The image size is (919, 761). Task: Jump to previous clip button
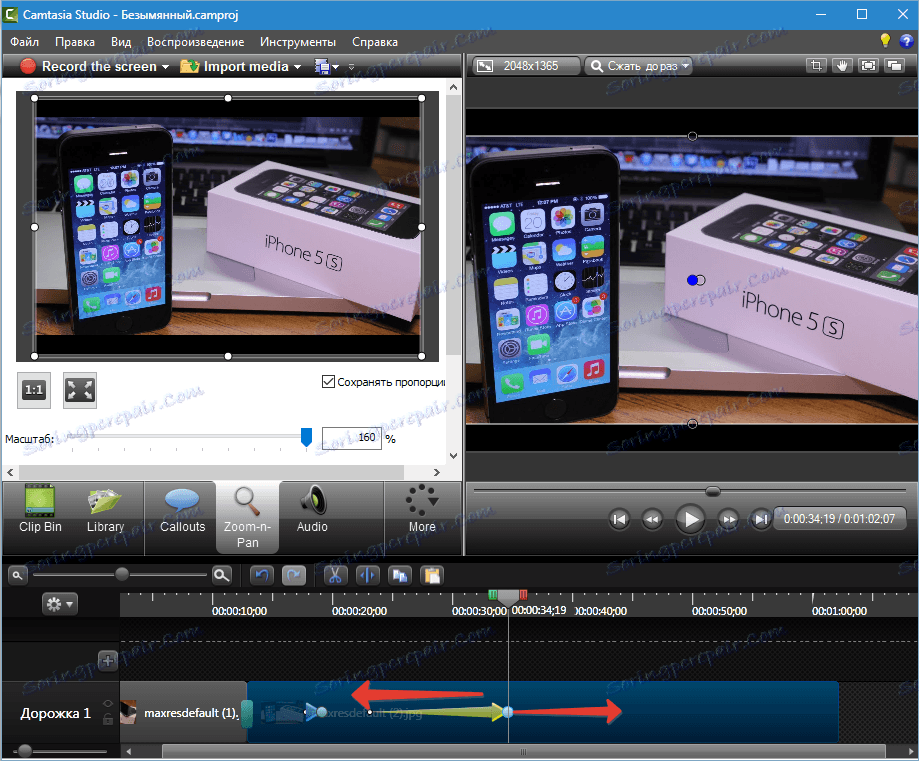click(619, 519)
